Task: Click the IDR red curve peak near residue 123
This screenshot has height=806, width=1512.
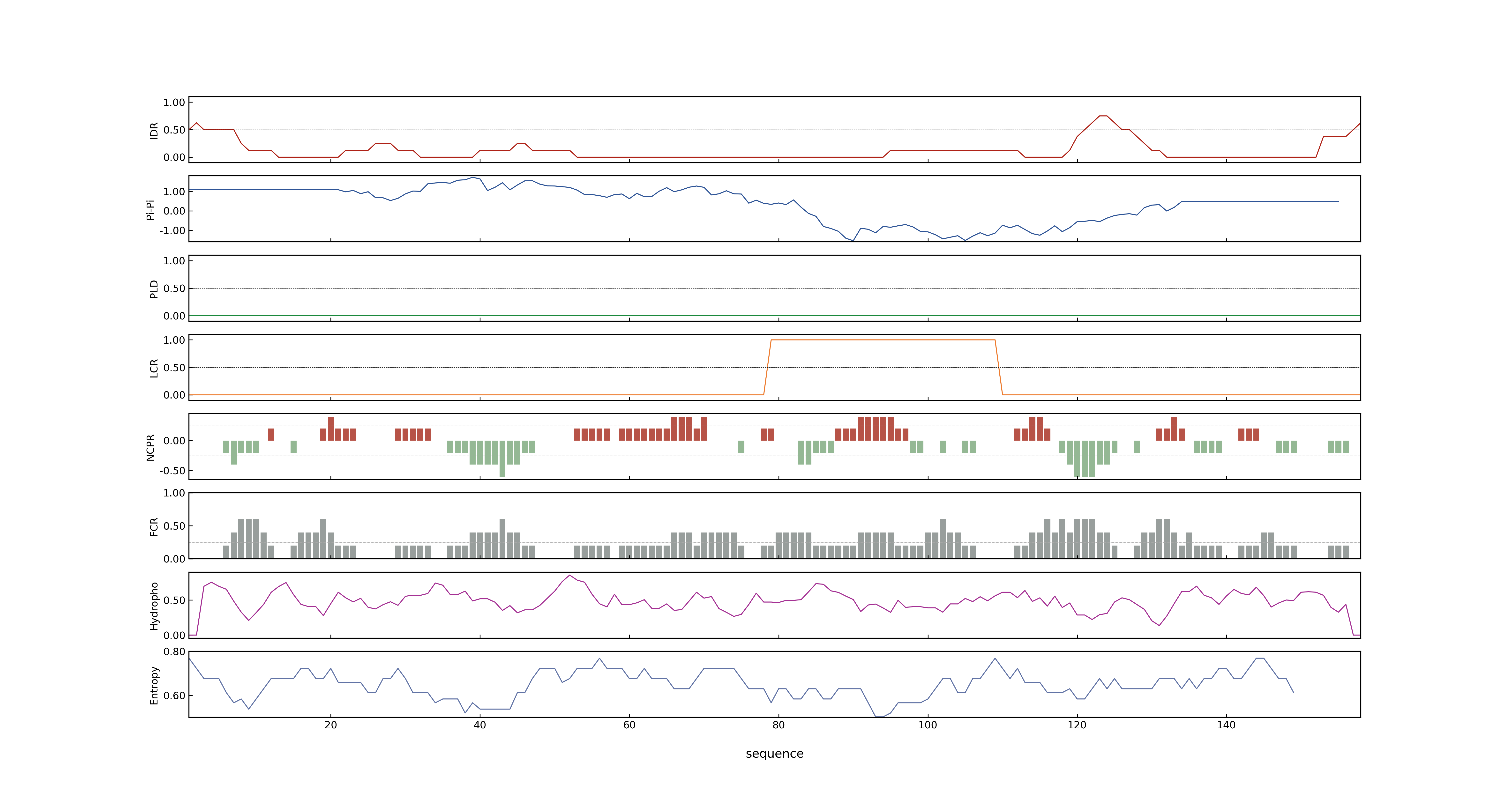Action: pyautogui.click(x=1103, y=116)
